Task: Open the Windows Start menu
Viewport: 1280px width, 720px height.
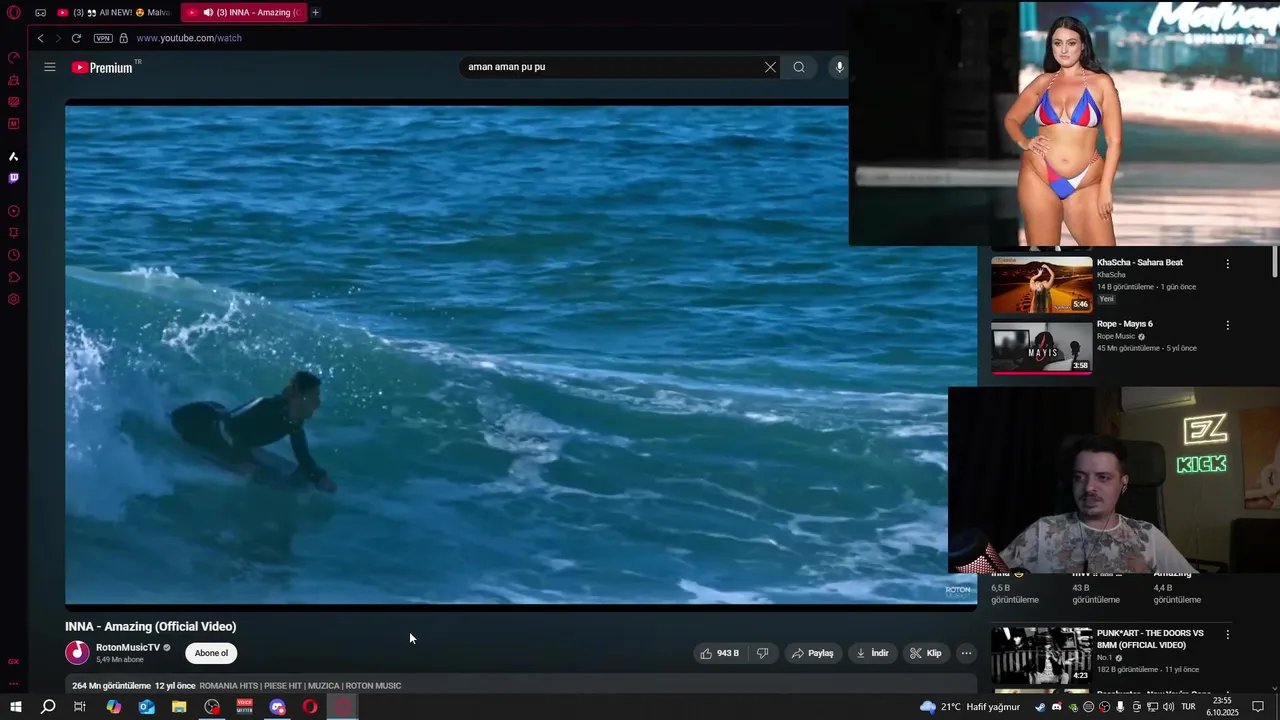Action: tap(15, 707)
